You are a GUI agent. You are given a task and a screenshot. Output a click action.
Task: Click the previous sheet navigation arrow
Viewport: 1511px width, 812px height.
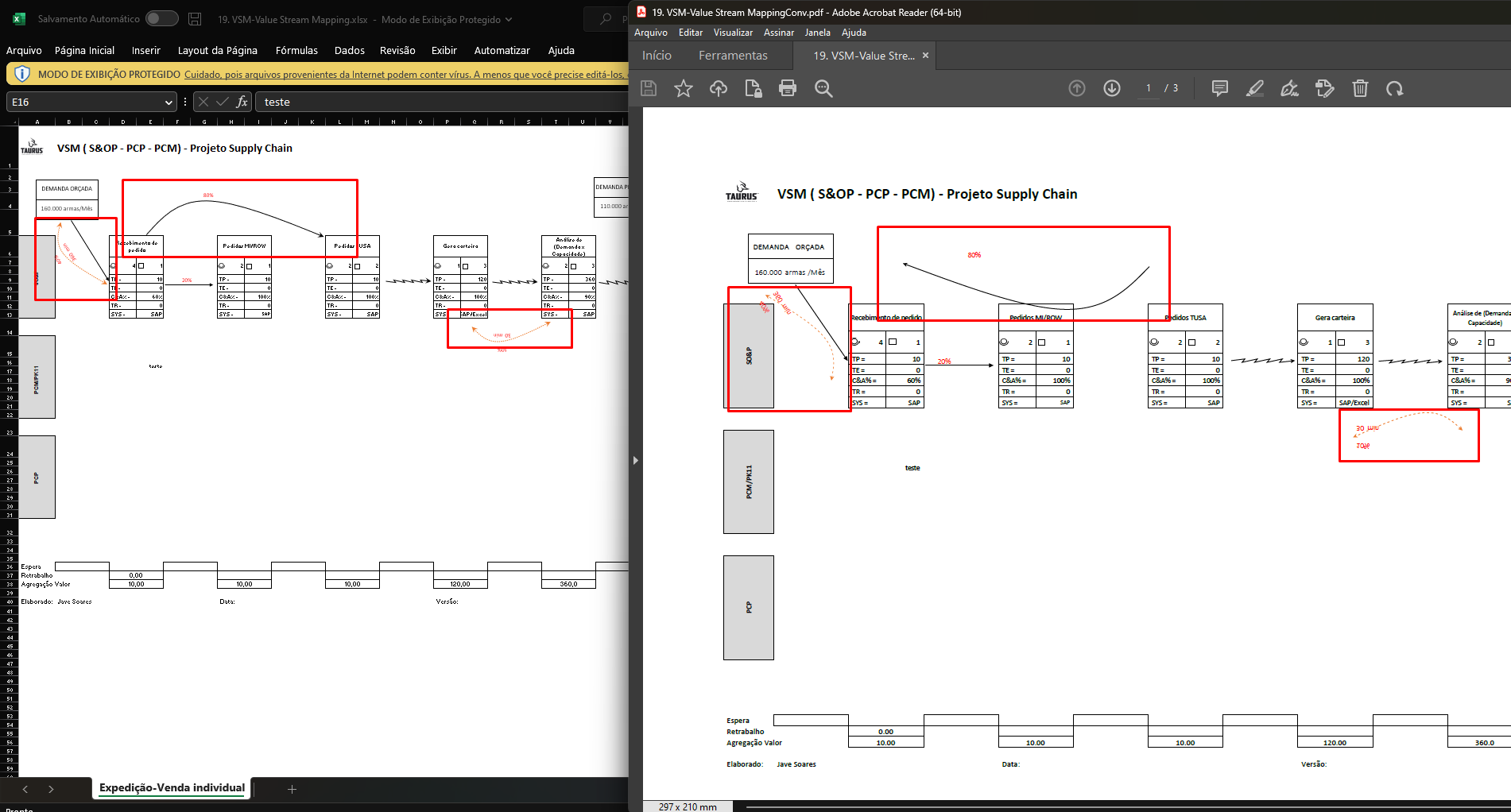[x=25, y=789]
